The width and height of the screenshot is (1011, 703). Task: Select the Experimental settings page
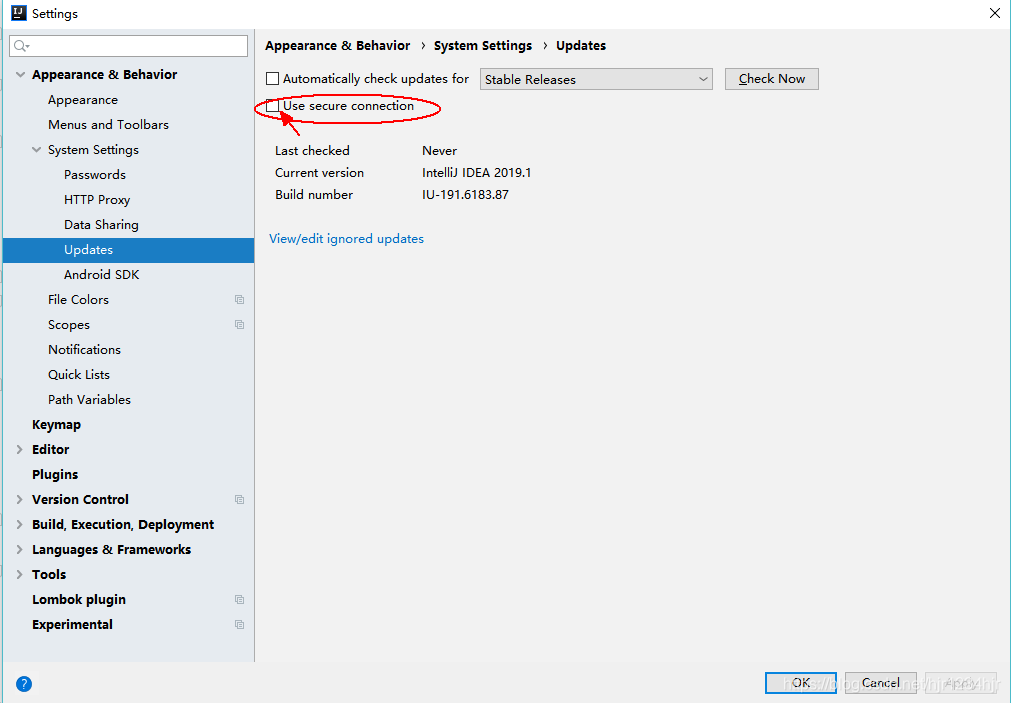(72, 625)
